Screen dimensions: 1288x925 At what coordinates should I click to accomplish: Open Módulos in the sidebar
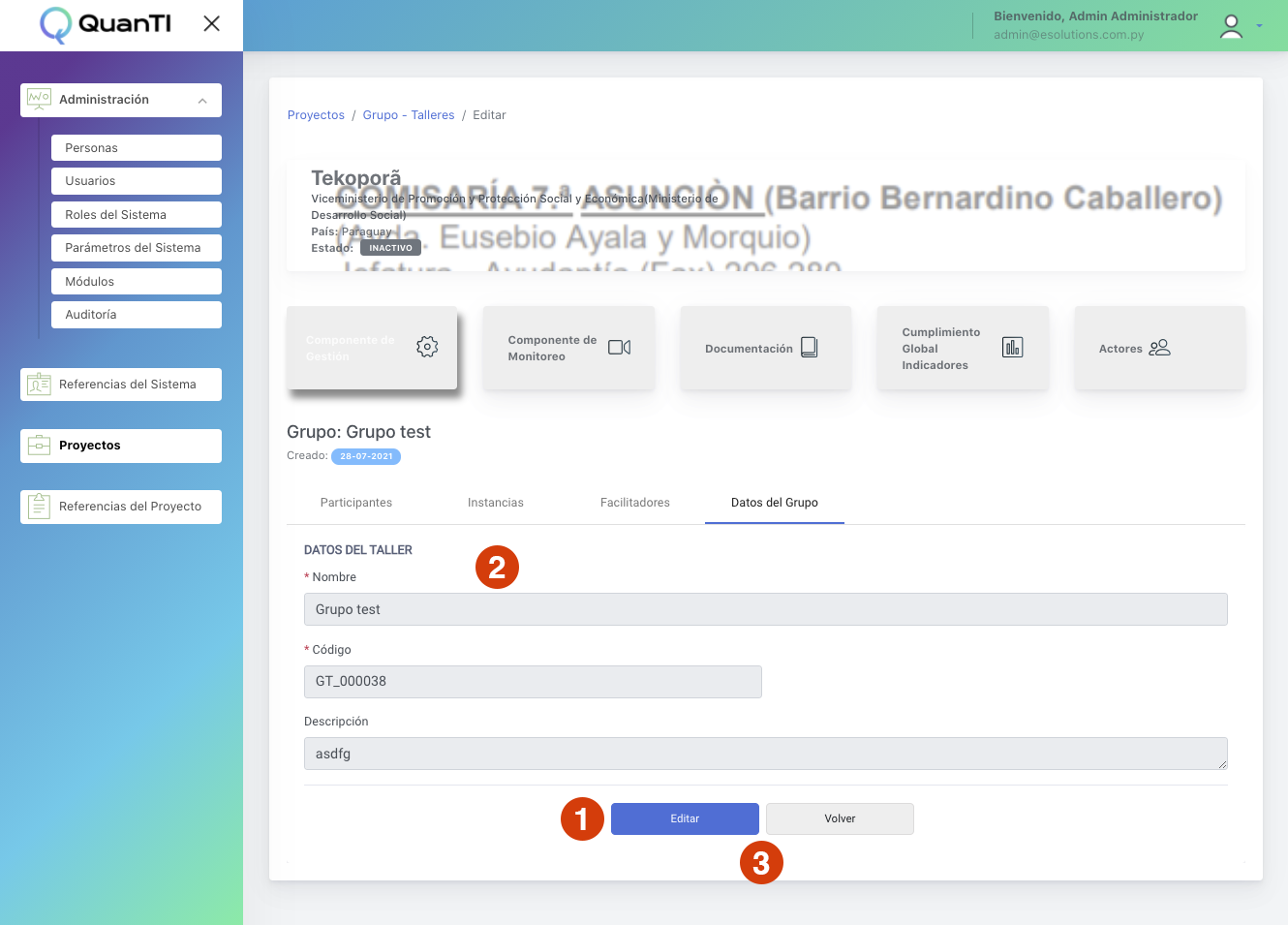pos(137,282)
